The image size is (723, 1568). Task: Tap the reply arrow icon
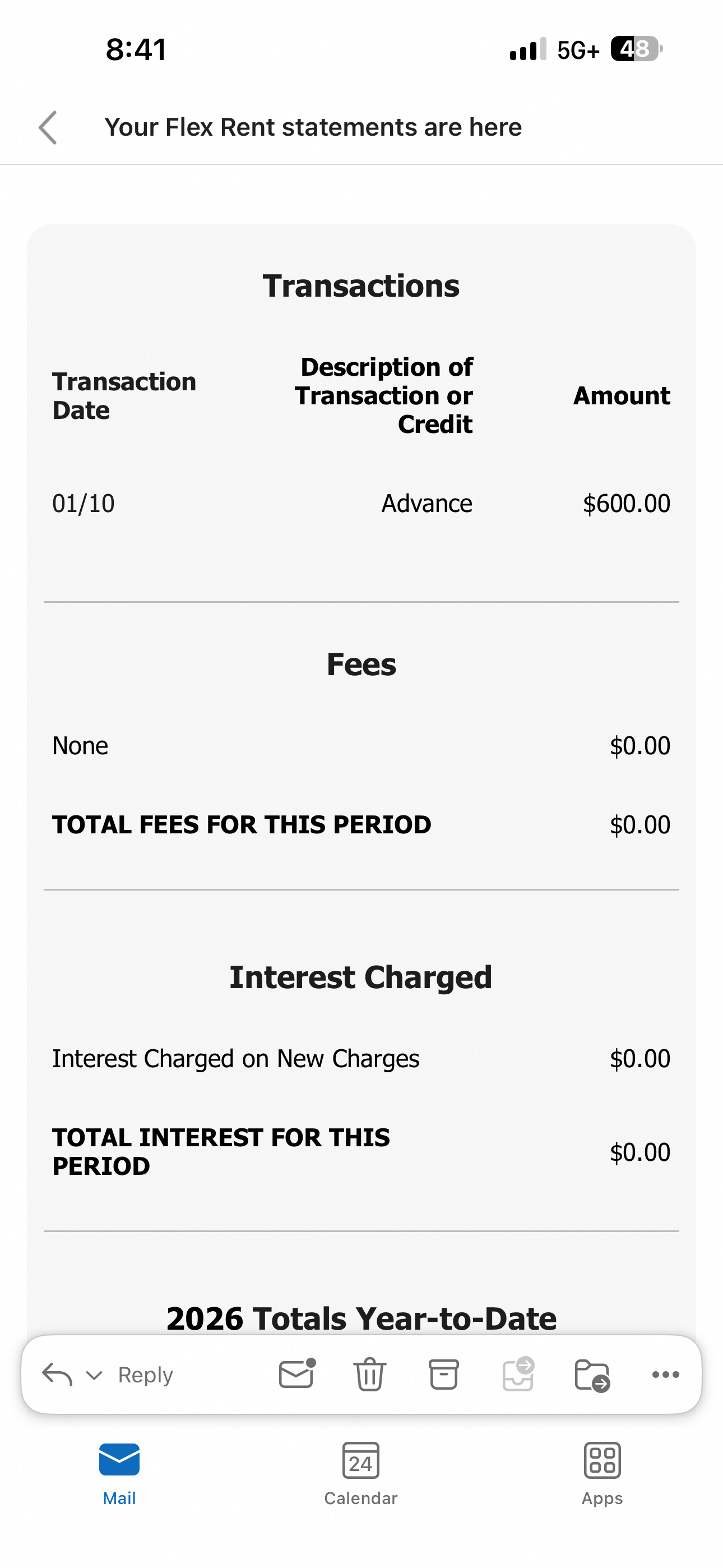click(x=57, y=1375)
